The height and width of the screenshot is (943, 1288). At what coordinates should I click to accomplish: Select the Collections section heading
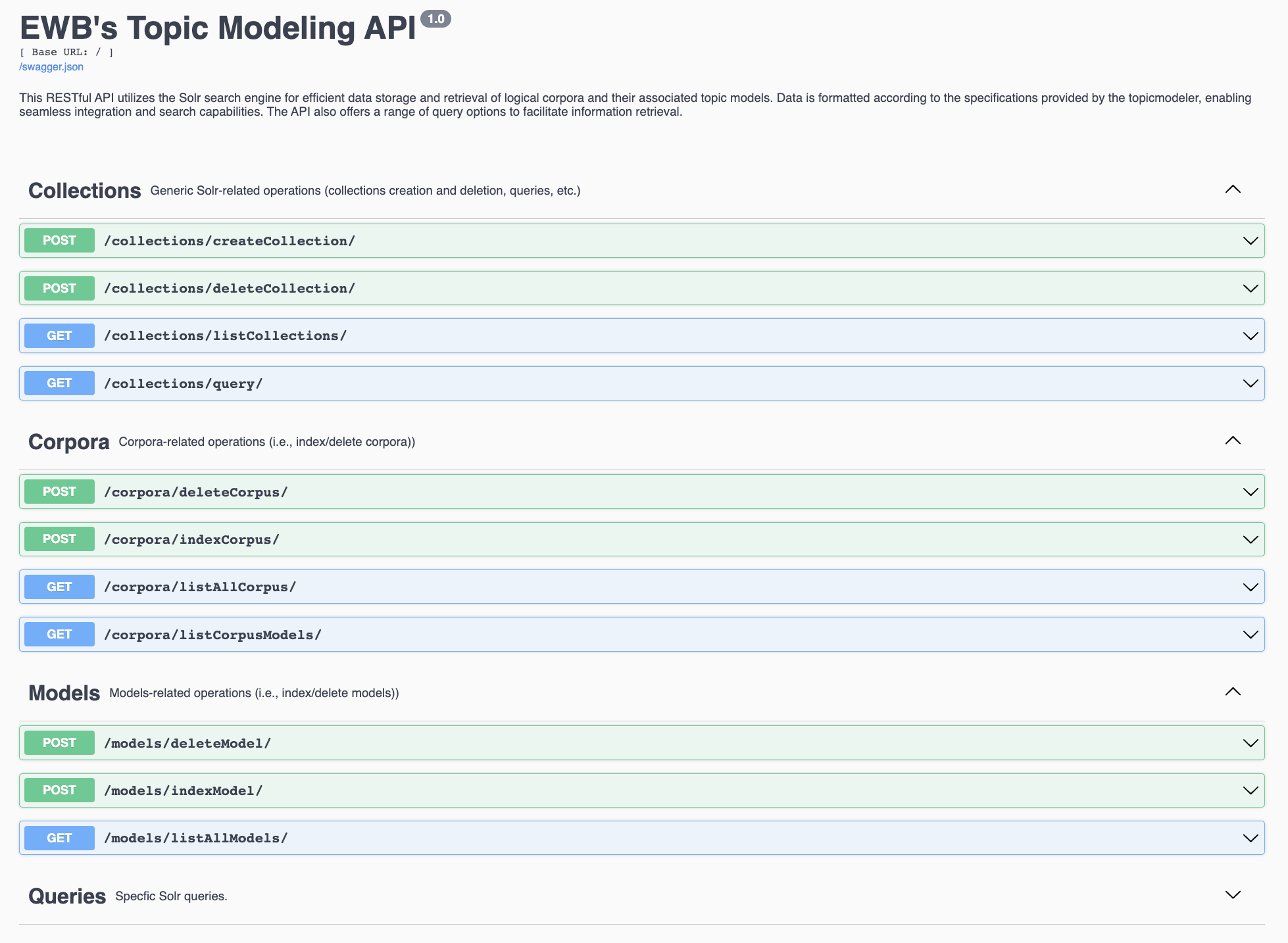click(x=84, y=191)
